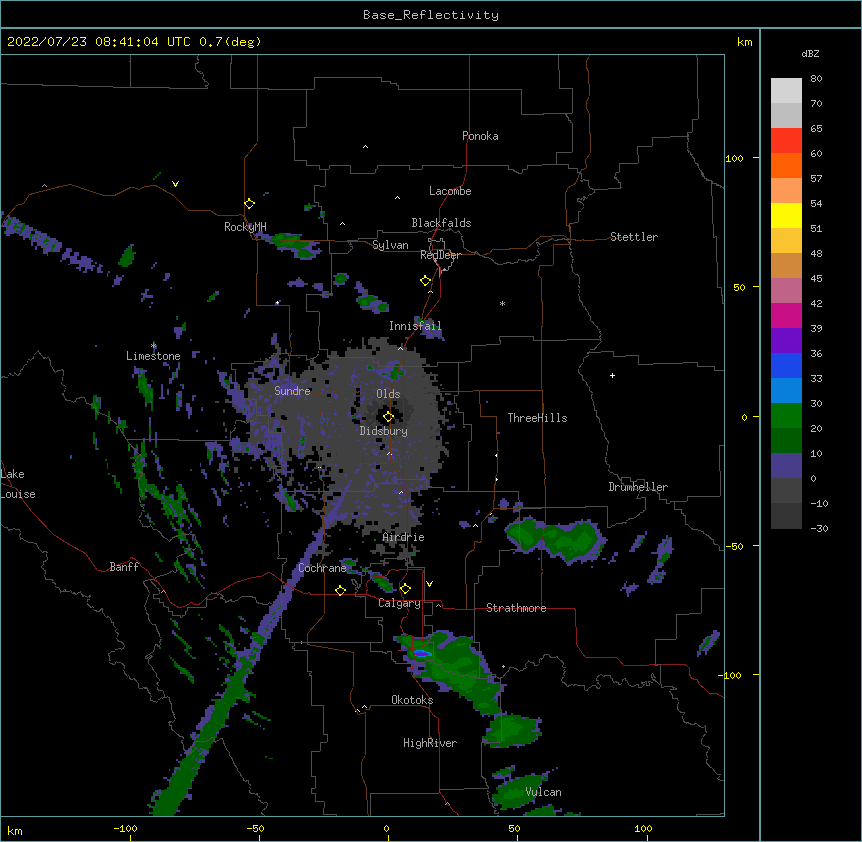The height and width of the screenshot is (842, 862).
Task: Click the yellow v marker northeast of Calgary
Action: tap(429, 584)
